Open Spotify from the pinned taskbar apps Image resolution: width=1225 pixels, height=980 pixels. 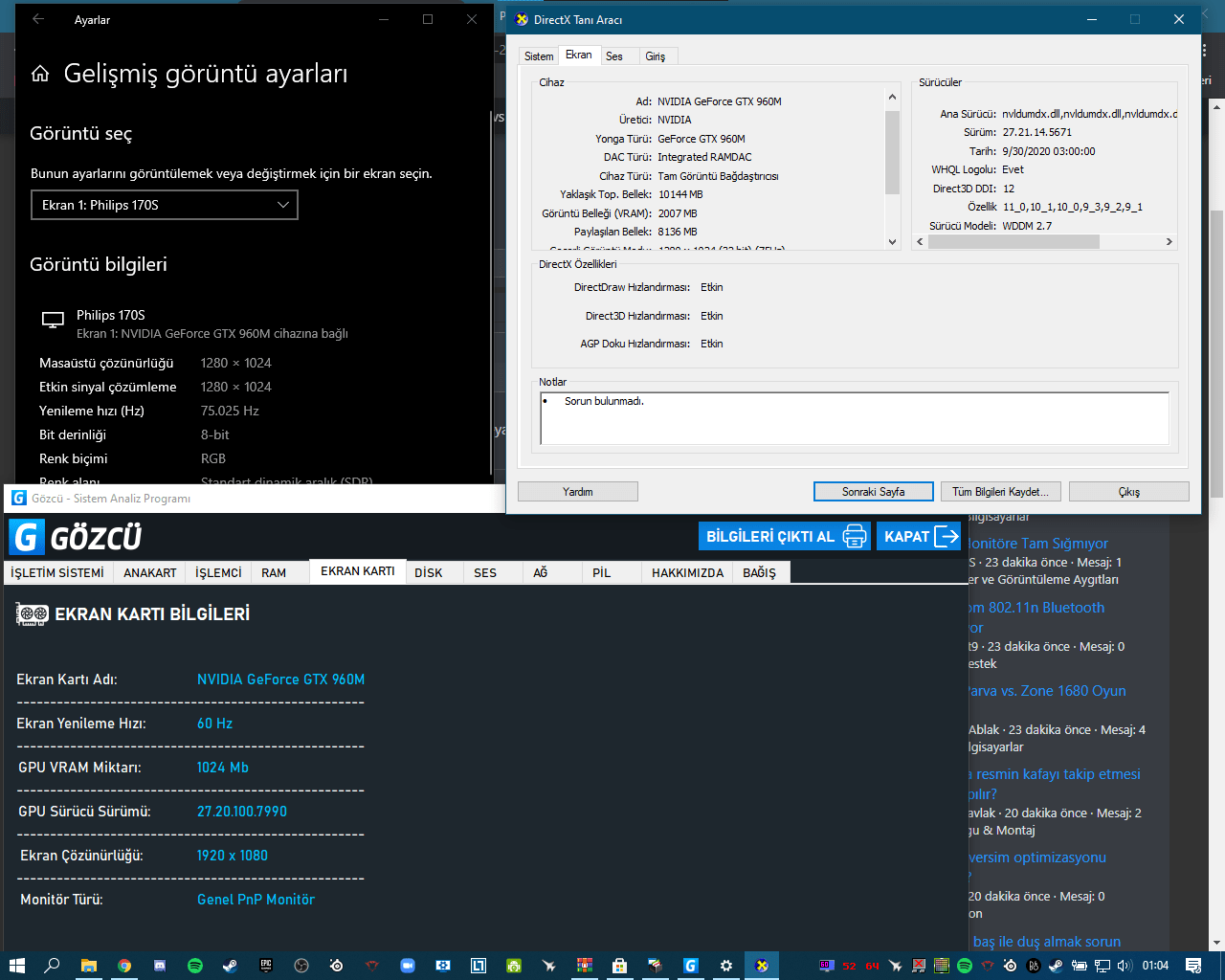194,966
